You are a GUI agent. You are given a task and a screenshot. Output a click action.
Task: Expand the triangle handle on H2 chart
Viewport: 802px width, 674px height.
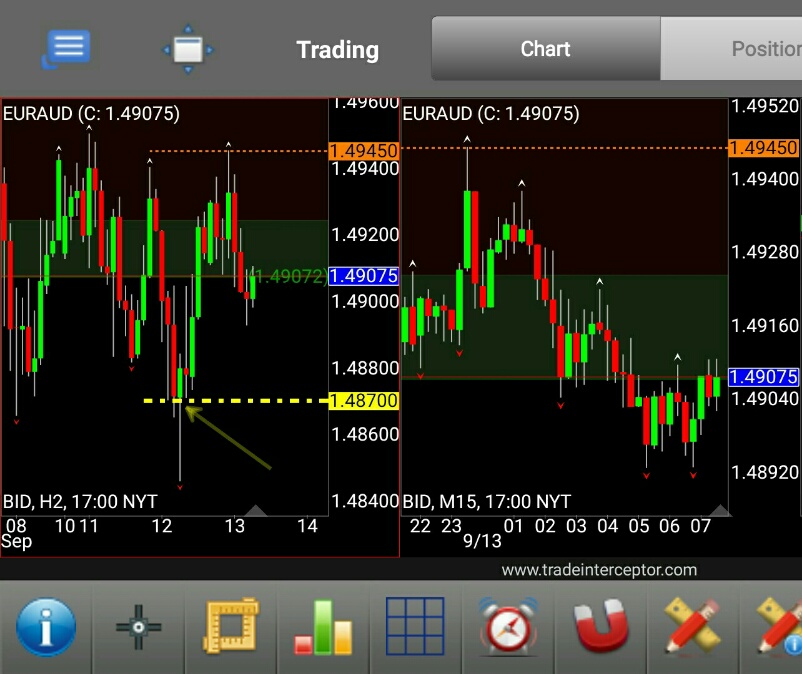click(256, 510)
